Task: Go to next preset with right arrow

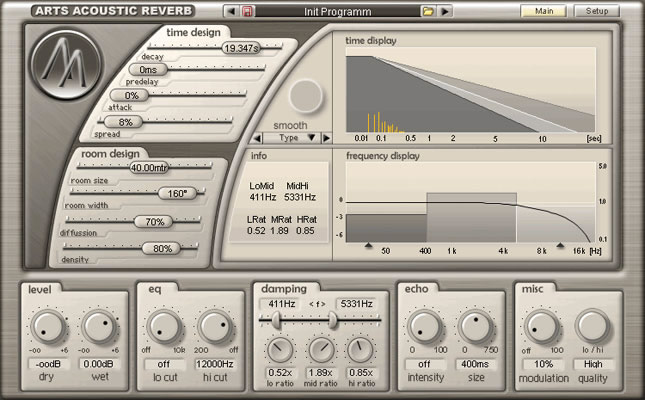Action: (x=444, y=11)
